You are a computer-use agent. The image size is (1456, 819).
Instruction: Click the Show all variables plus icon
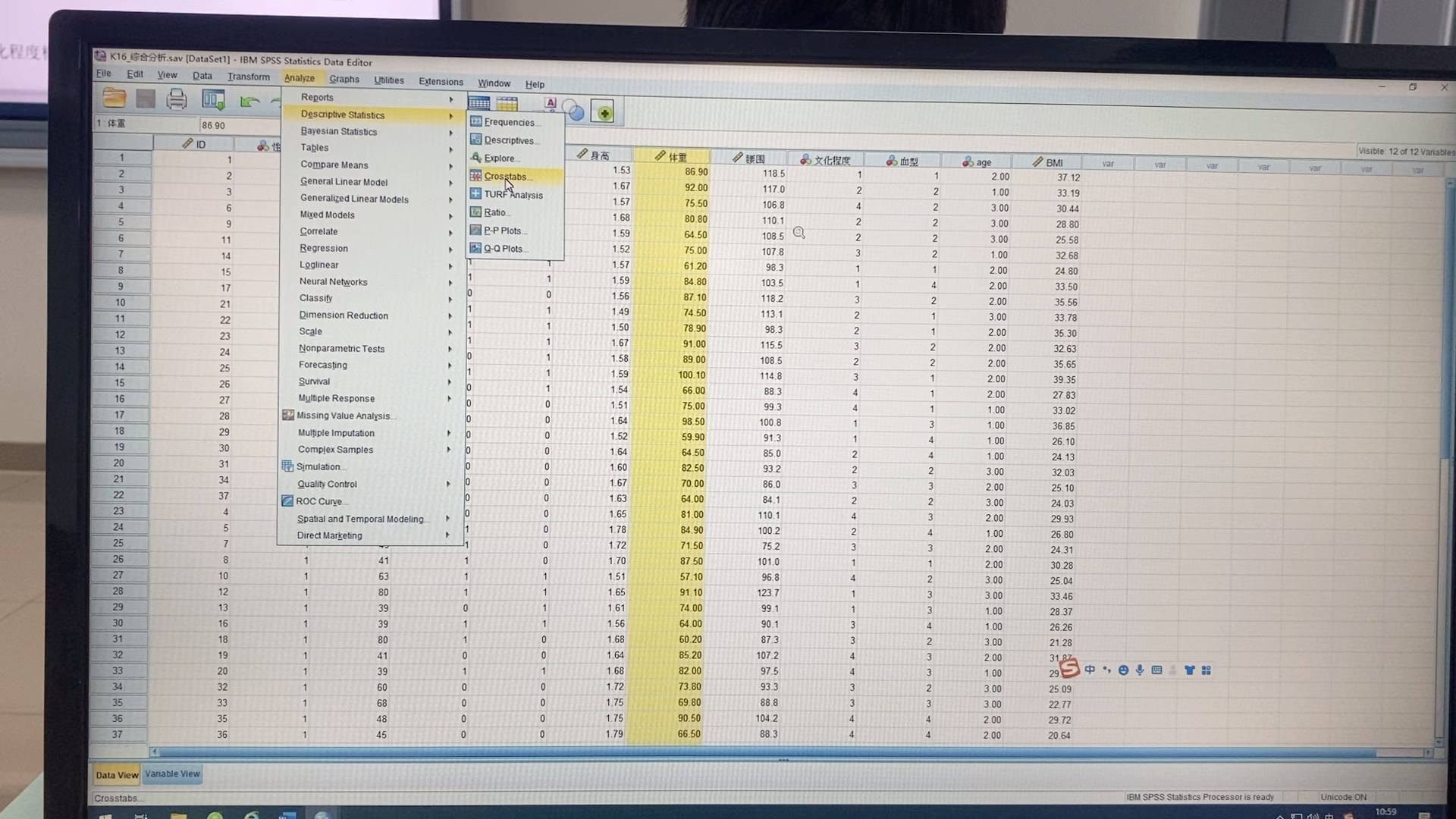[604, 113]
